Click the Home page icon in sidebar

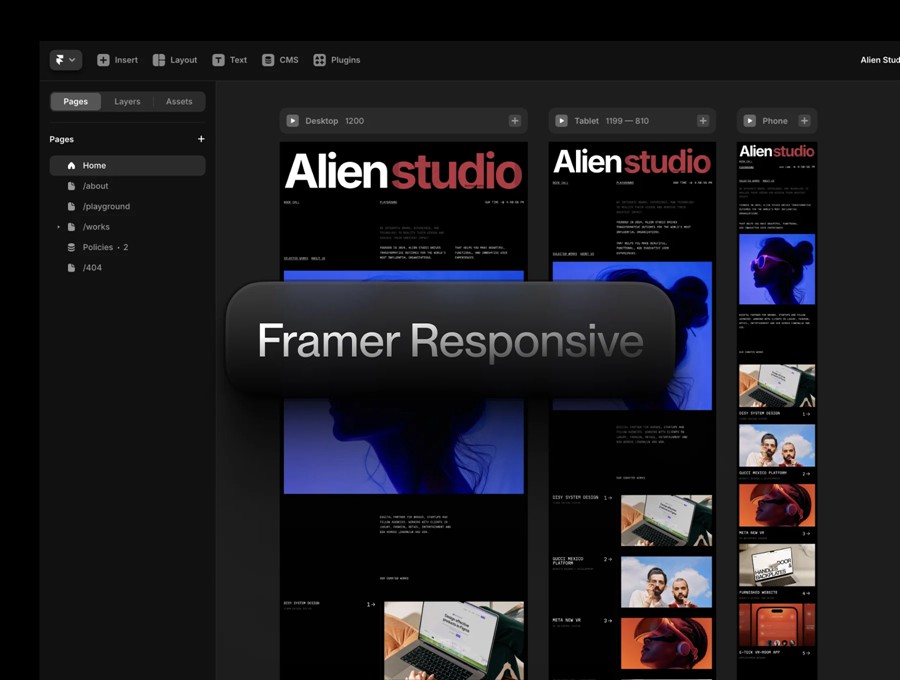(x=69, y=165)
